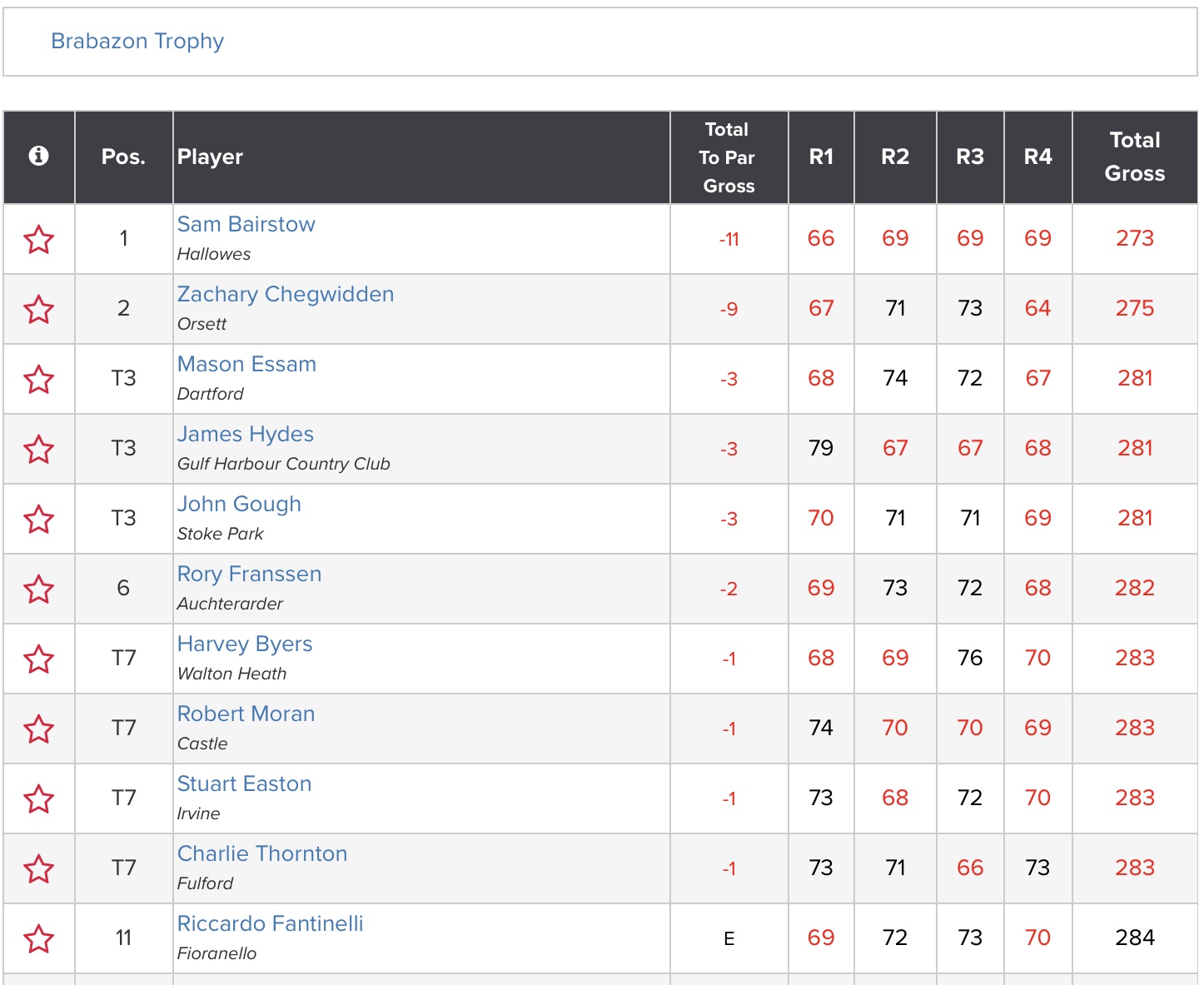Screen dimensions: 1204x985
Task: Click the info icon in table header
Action: pyautogui.click(x=38, y=156)
